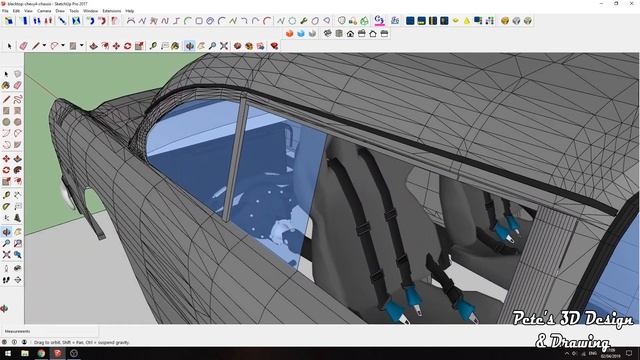Click the yellow triangle toolbar icon

[467, 21]
